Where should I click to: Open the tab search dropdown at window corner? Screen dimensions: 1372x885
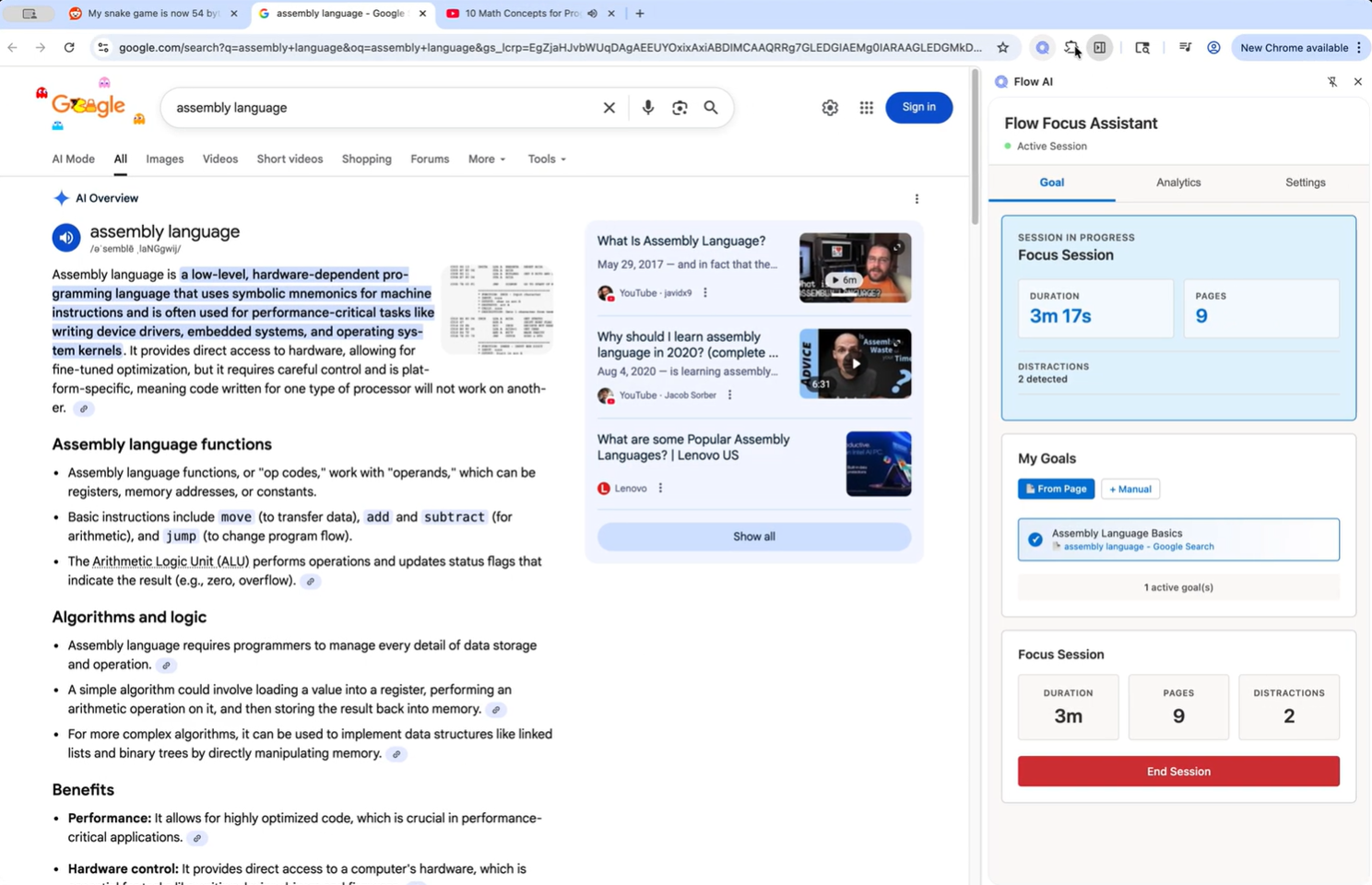tap(30, 14)
